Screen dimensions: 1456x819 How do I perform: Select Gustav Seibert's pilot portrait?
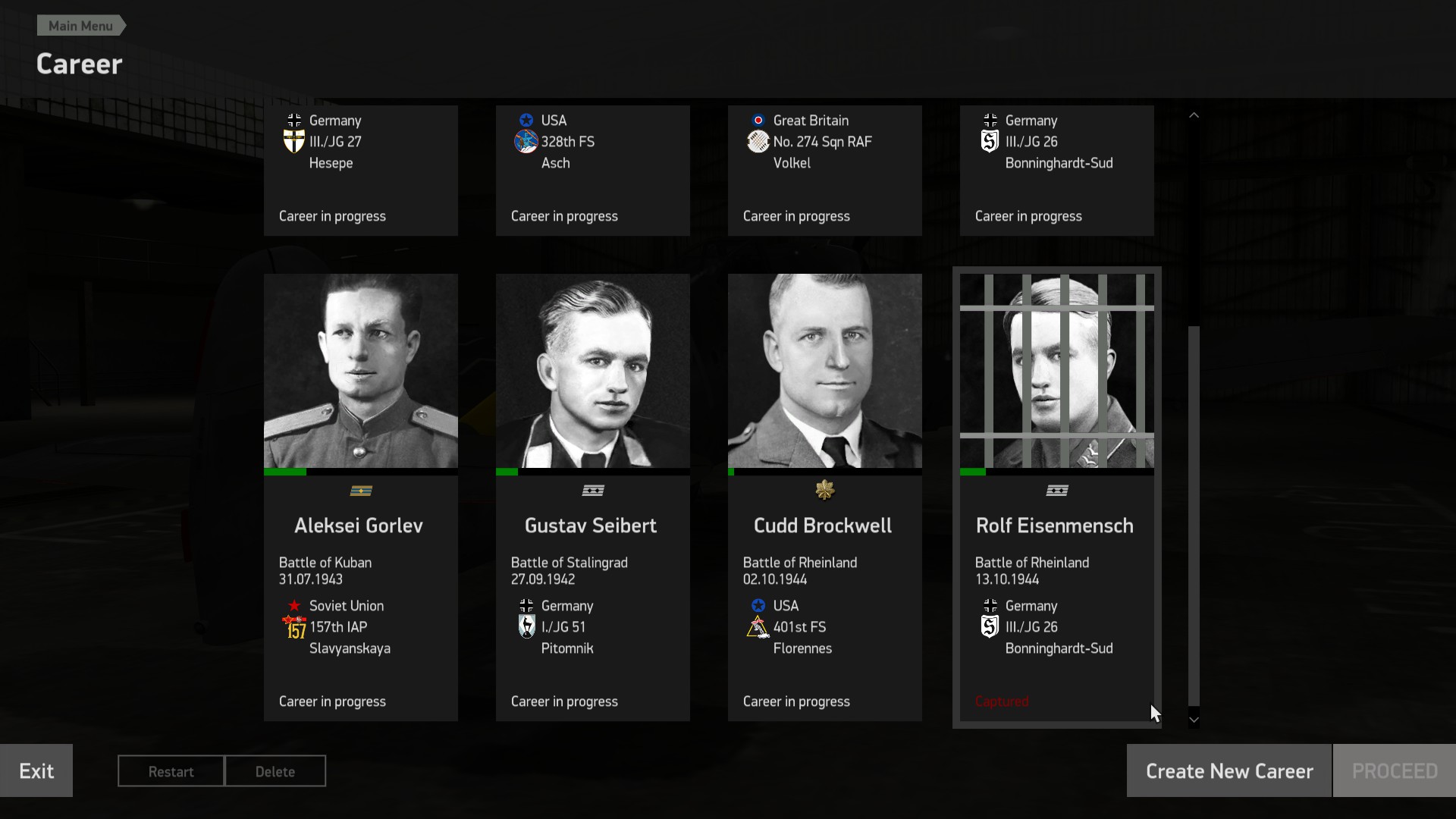tap(593, 371)
